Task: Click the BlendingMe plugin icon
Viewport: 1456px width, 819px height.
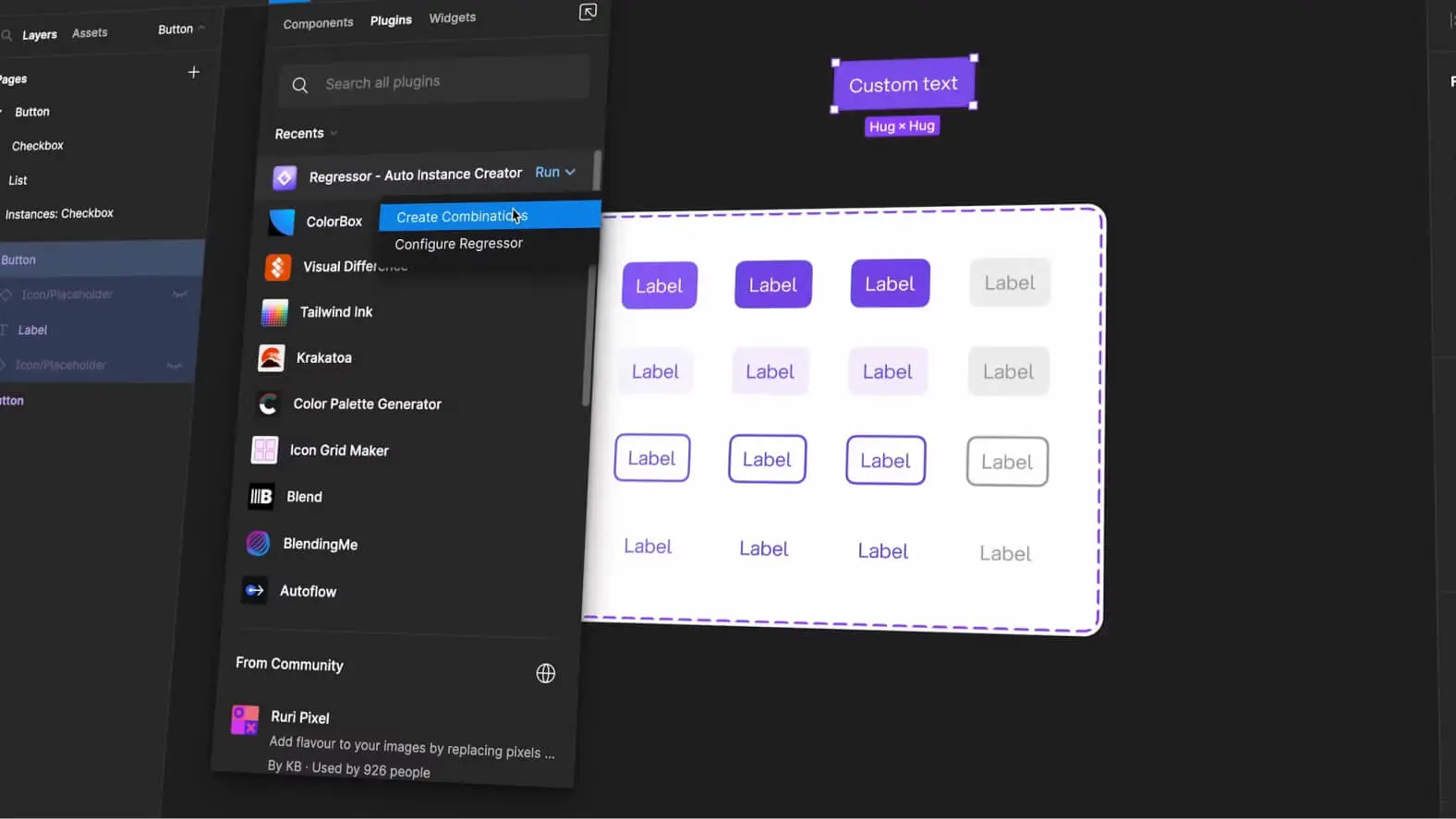Action: point(258,544)
